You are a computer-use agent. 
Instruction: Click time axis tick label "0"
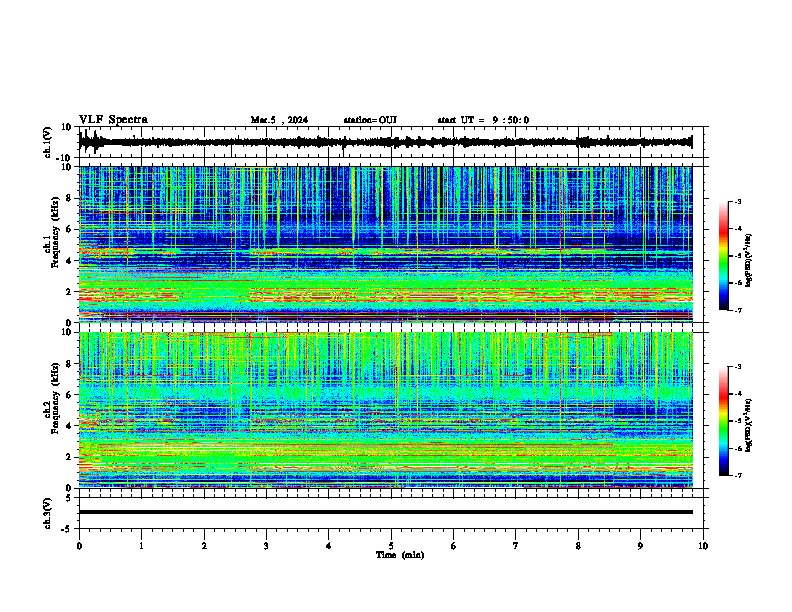pyautogui.click(x=79, y=546)
